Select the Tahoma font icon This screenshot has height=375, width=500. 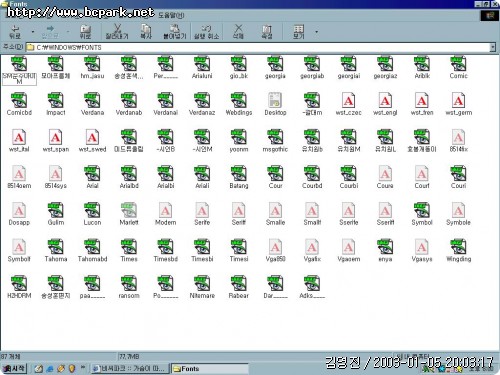coord(56,251)
